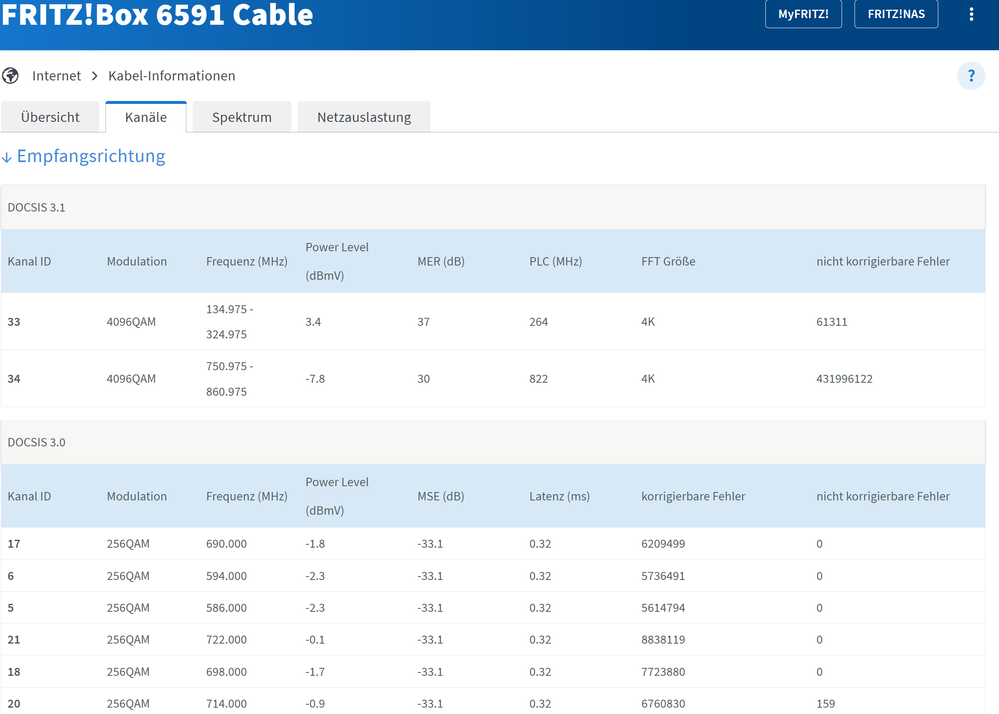Collapse the Empfangsrichtung section arrow
This screenshot has width=999, height=714.
click(6, 157)
